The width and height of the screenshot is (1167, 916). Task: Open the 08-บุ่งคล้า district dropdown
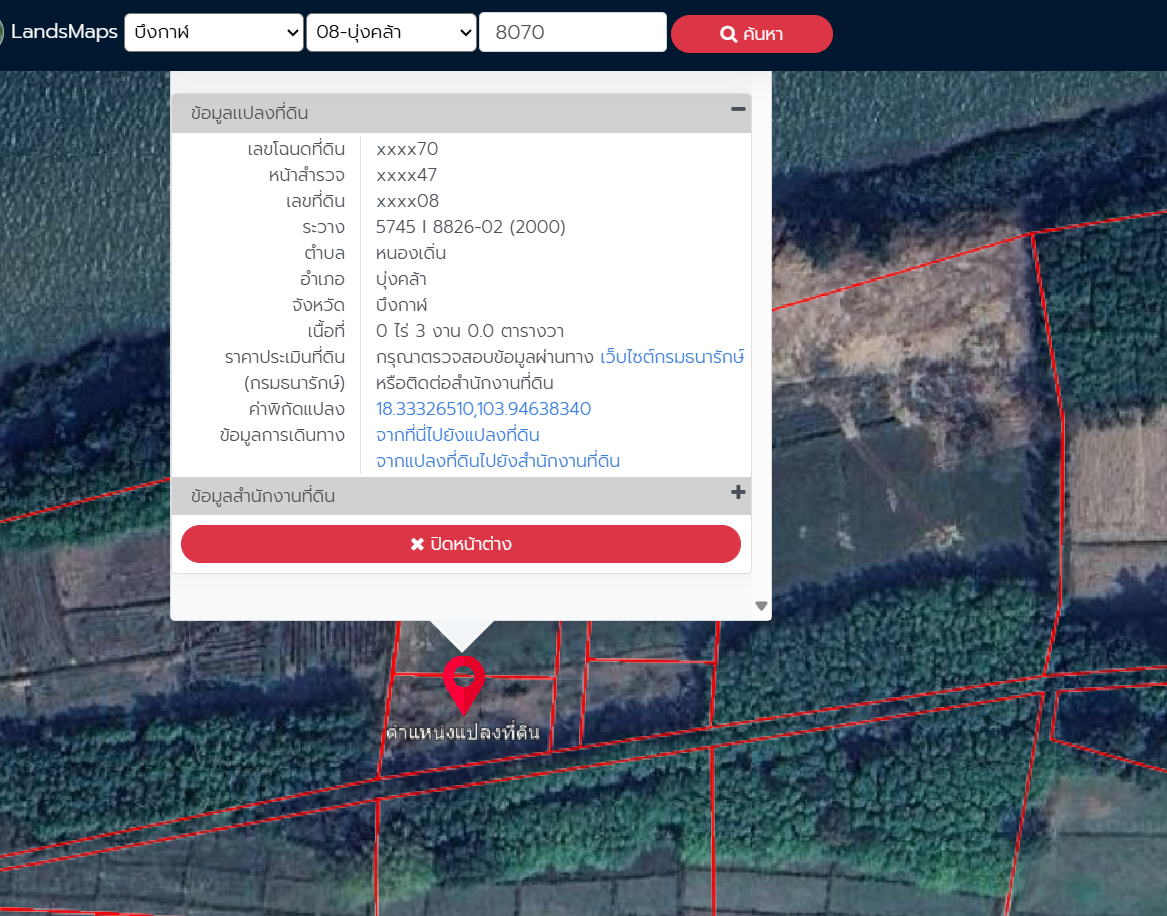click(x=391, y=32)
